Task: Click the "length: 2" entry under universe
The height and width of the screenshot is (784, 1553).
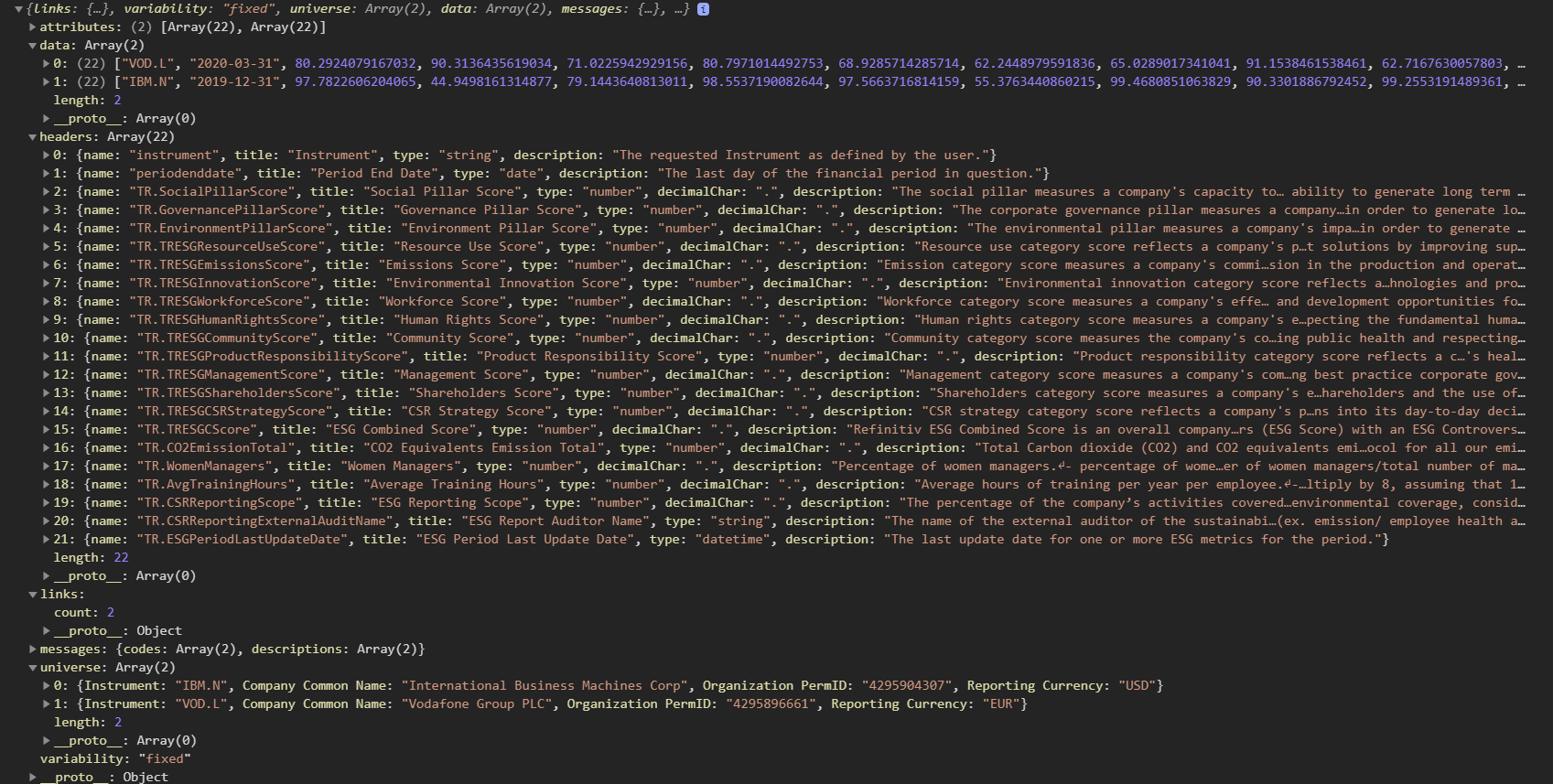Action: (x=87, y=723)
